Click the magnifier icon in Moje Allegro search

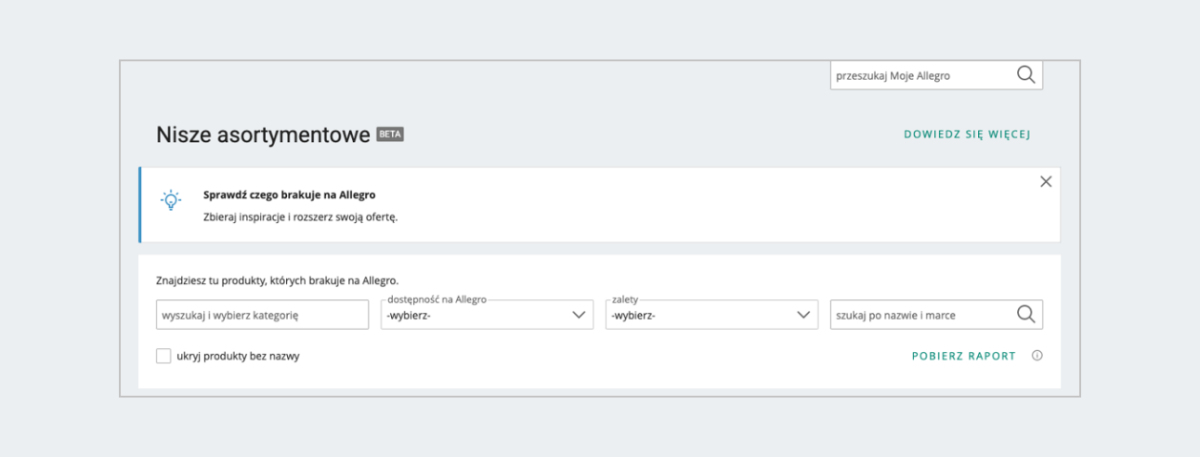[1026, 74]
